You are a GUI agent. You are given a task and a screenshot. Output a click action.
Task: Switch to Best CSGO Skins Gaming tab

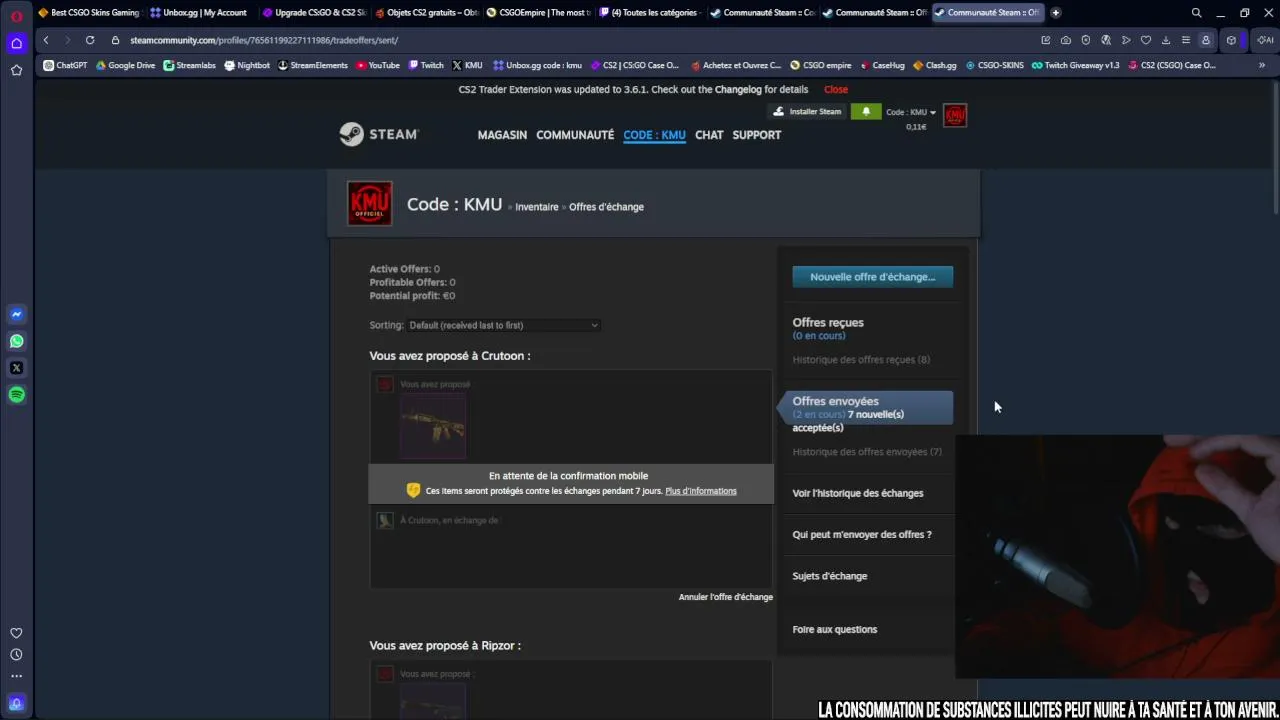click(x=89, y=13)
